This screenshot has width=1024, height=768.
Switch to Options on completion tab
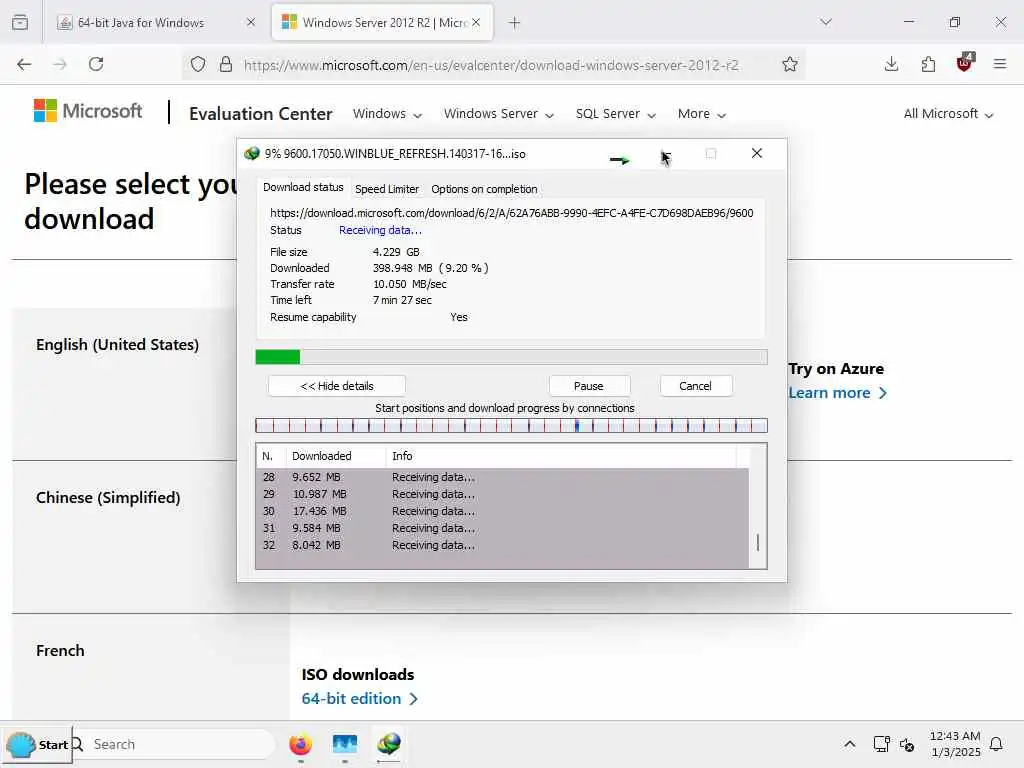[x=484, y=189]
